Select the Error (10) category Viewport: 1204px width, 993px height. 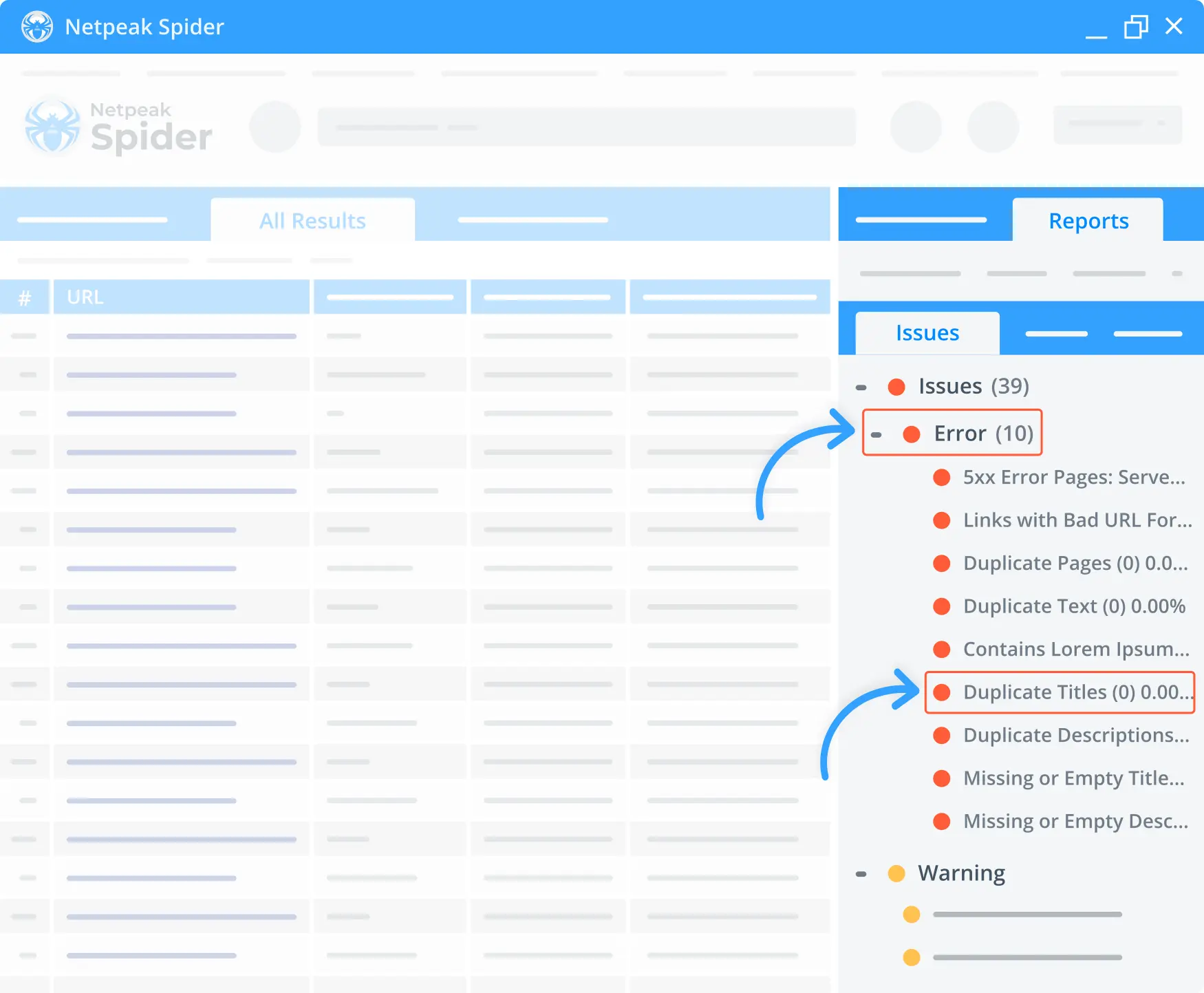point(984,434)
